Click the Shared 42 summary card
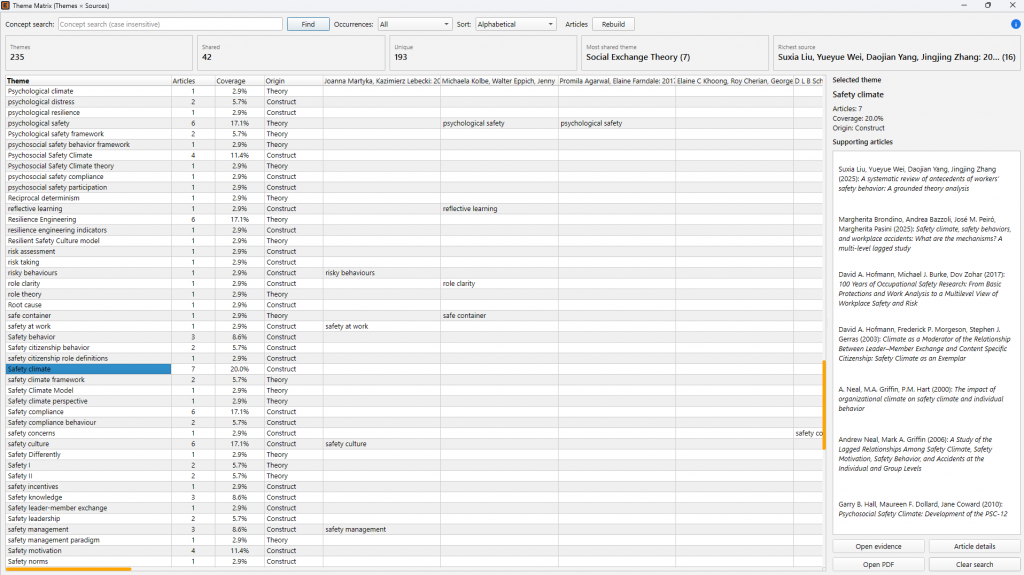 (x=291, y=53)
